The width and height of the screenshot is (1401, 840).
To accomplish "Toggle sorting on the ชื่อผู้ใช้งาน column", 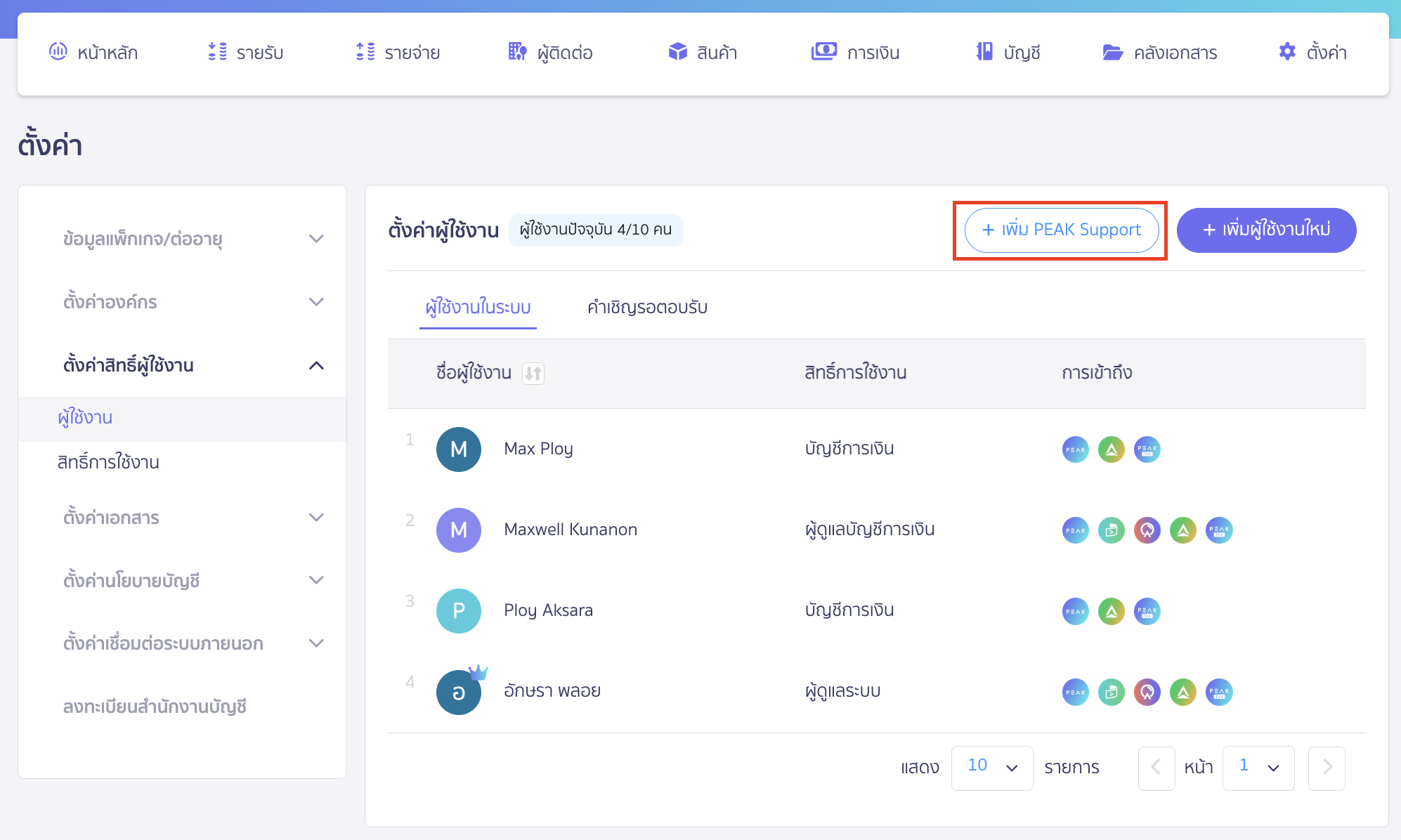I will [x=533, y=374].
